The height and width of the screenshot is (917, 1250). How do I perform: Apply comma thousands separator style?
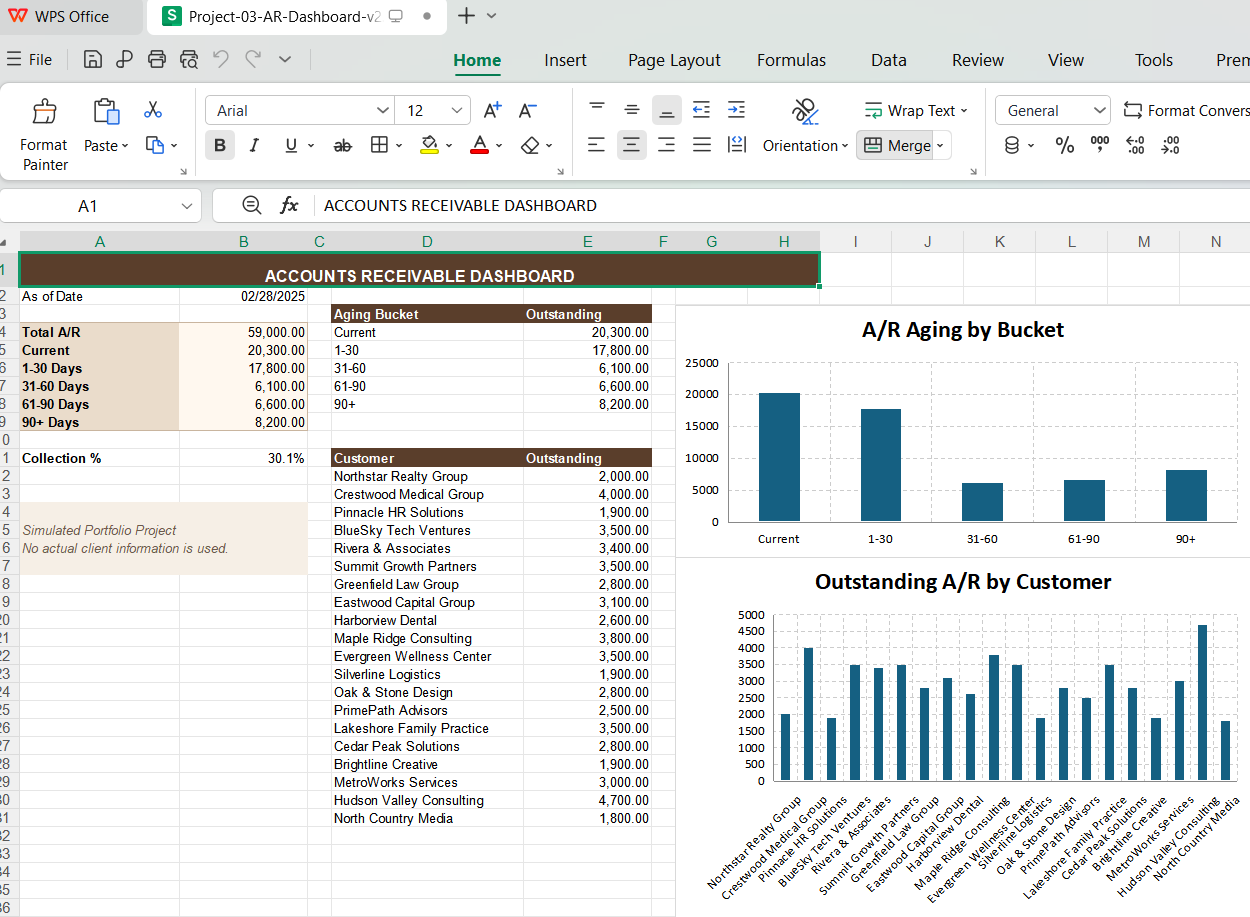1100,145
